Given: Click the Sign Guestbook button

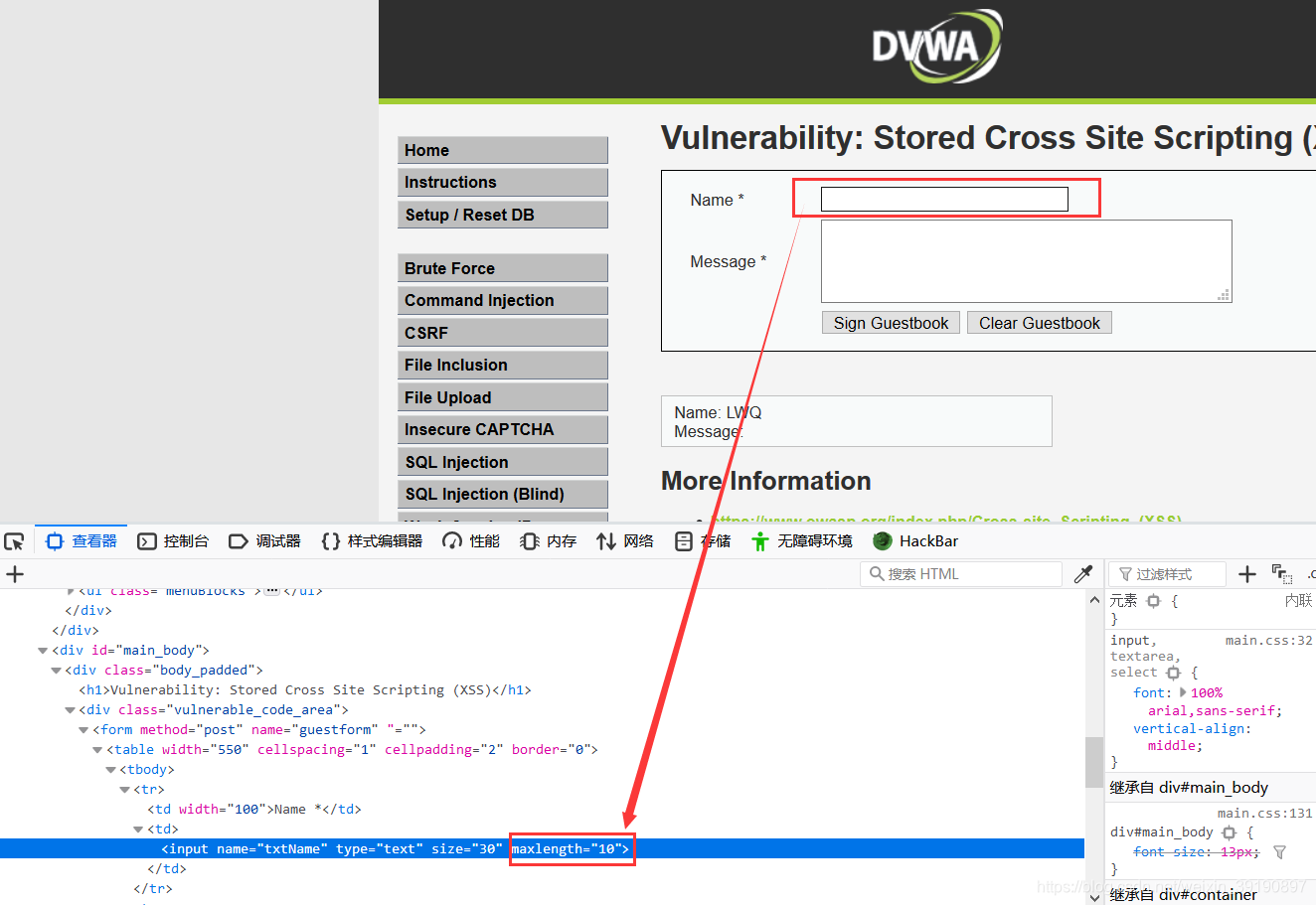Looking at the screenshot, I should [x=891, y=323].
